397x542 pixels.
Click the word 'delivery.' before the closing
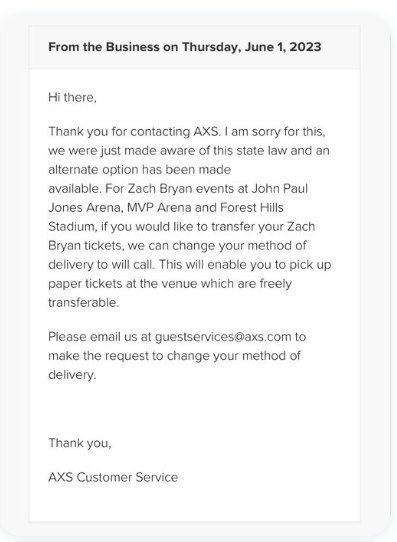coord(72,375)
